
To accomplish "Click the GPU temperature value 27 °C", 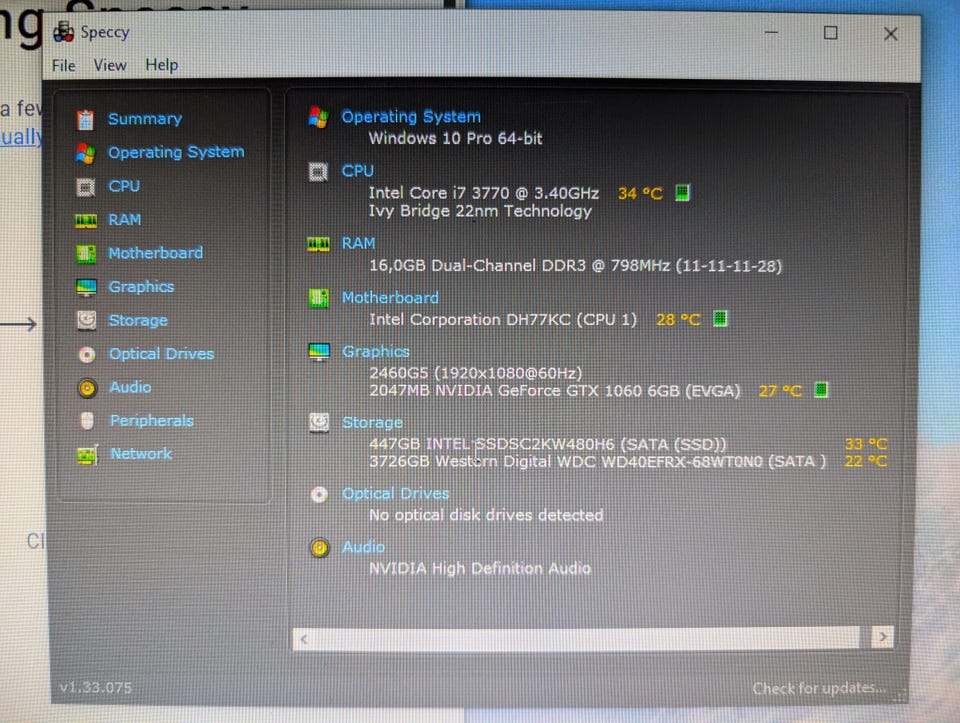I will point(780,391).
